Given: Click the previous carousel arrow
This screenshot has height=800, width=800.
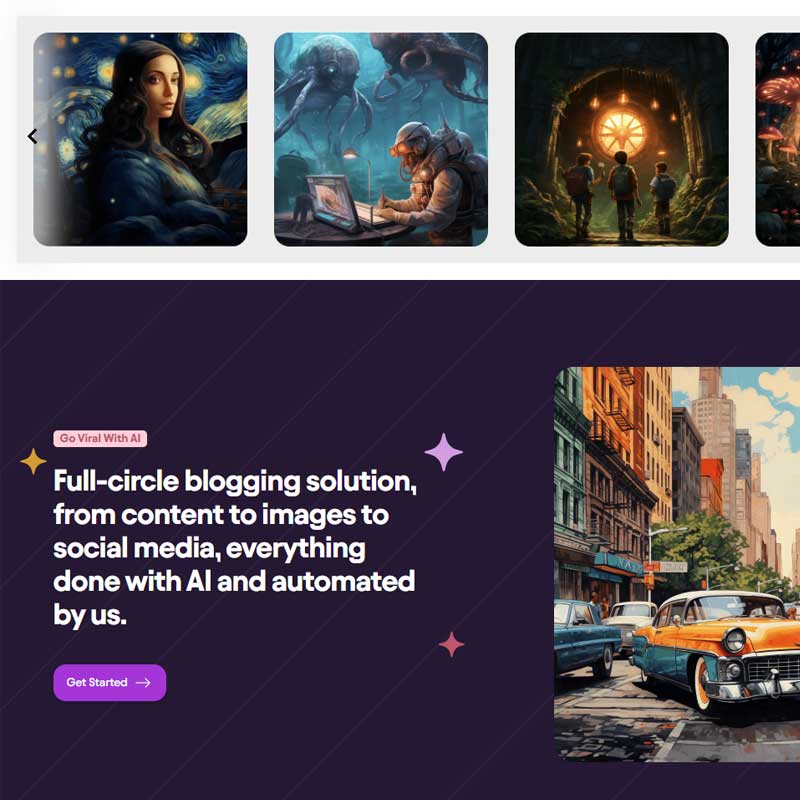Looking at the screenshot, I should (x=33, y=136).
